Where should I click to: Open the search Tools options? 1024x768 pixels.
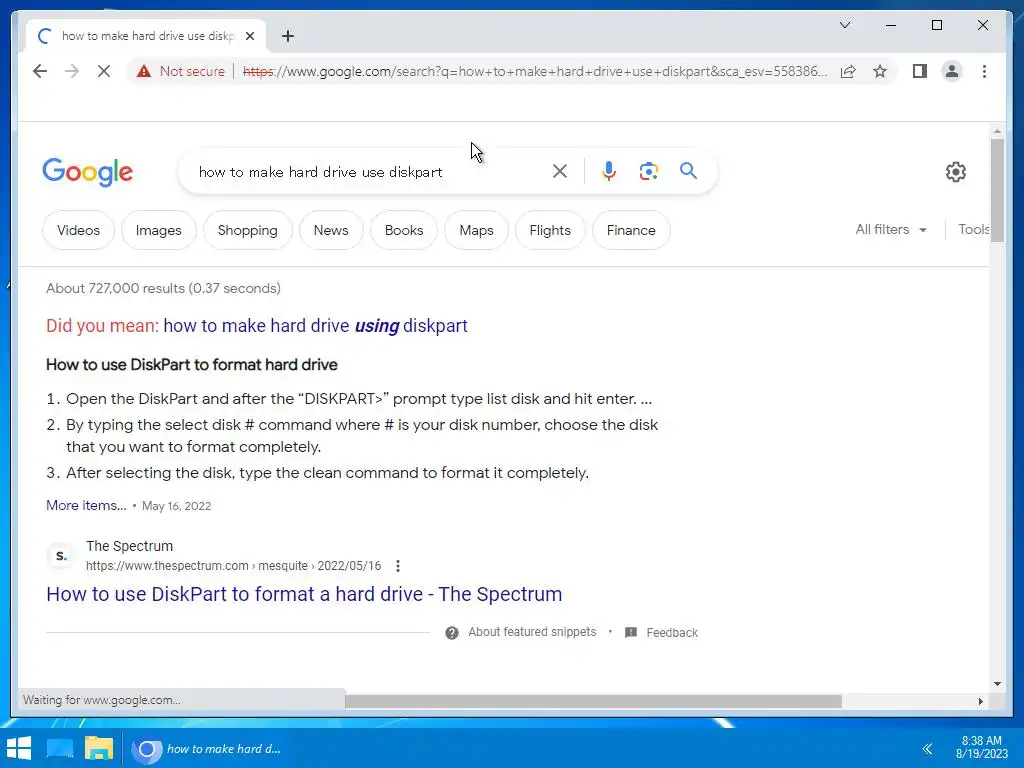(973, 229)
